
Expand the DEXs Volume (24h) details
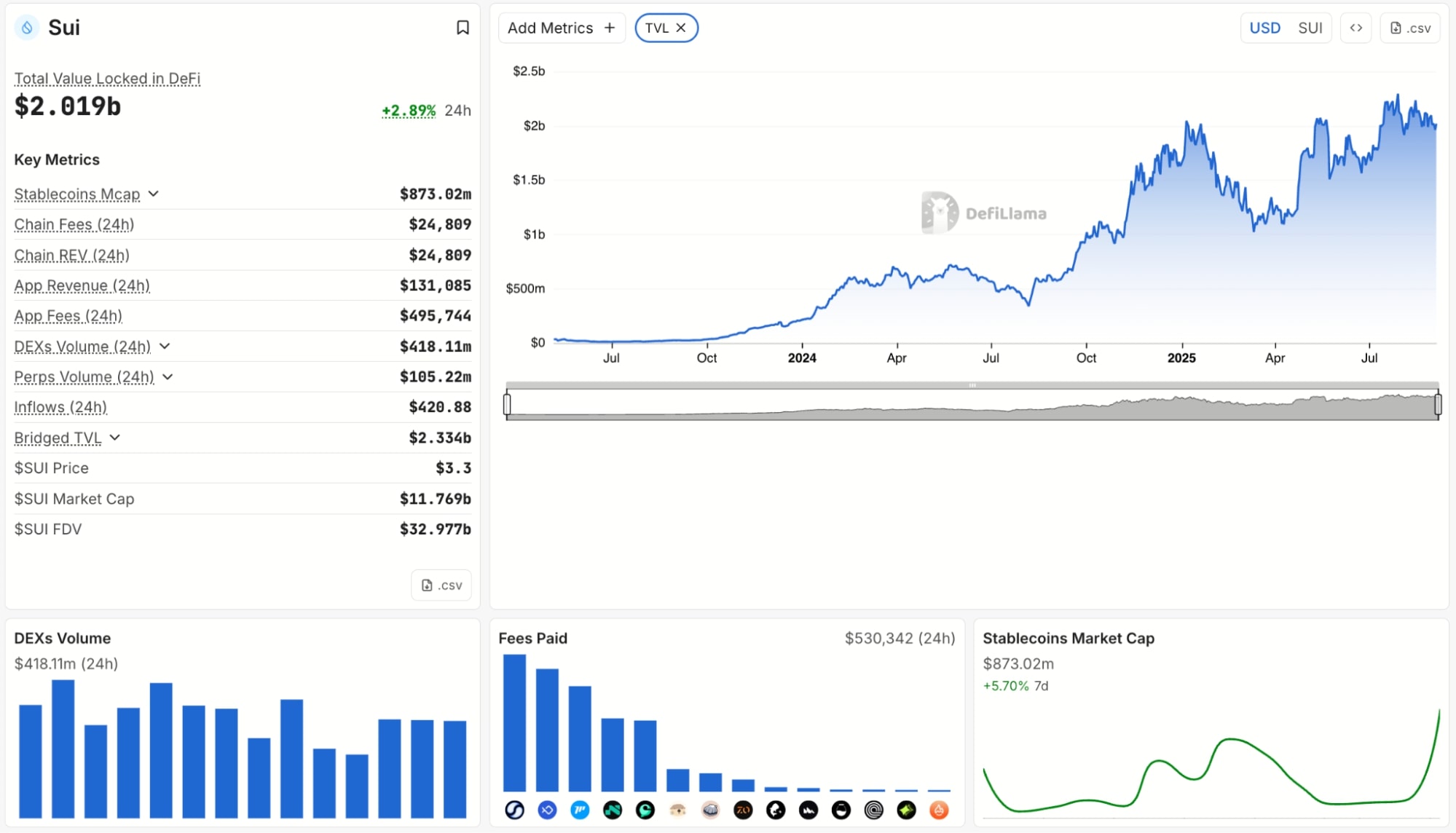[x=165, y=346]
